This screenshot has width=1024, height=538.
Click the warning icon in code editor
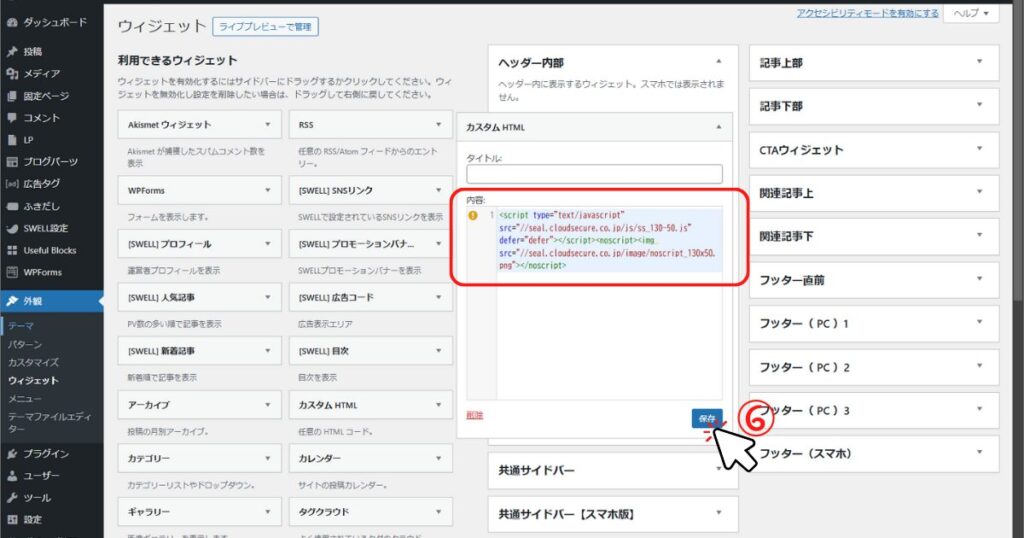pyautogui.click(x=473, y=215)
